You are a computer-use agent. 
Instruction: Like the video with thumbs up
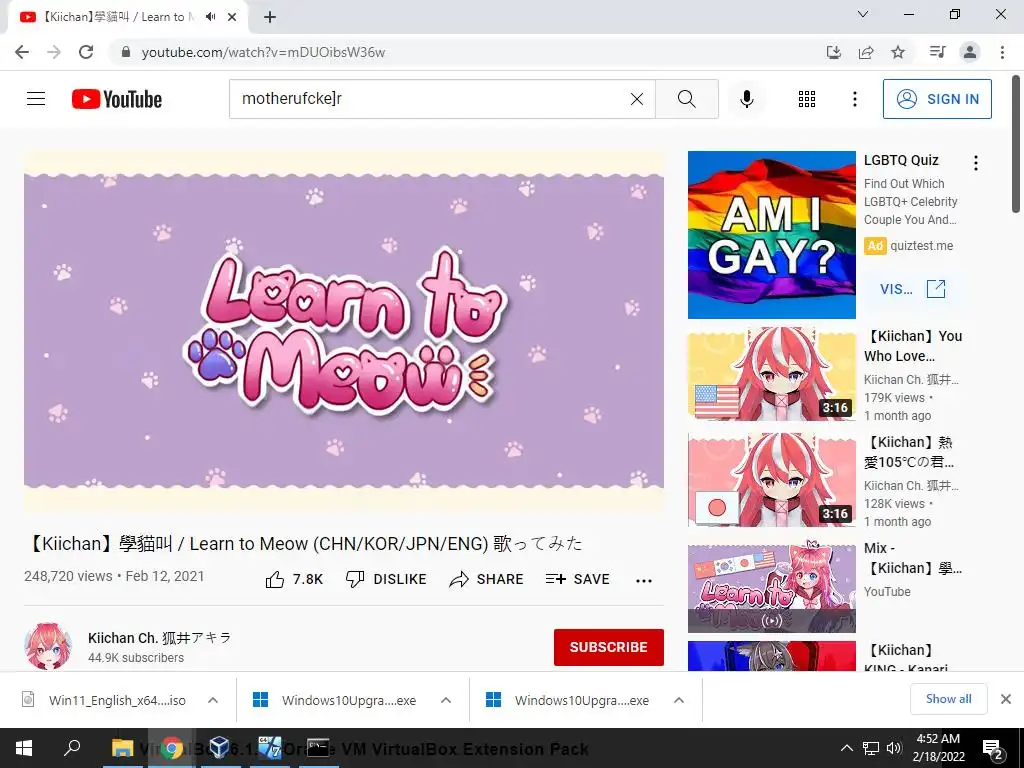pyautogui.click(x=294, y=579)
